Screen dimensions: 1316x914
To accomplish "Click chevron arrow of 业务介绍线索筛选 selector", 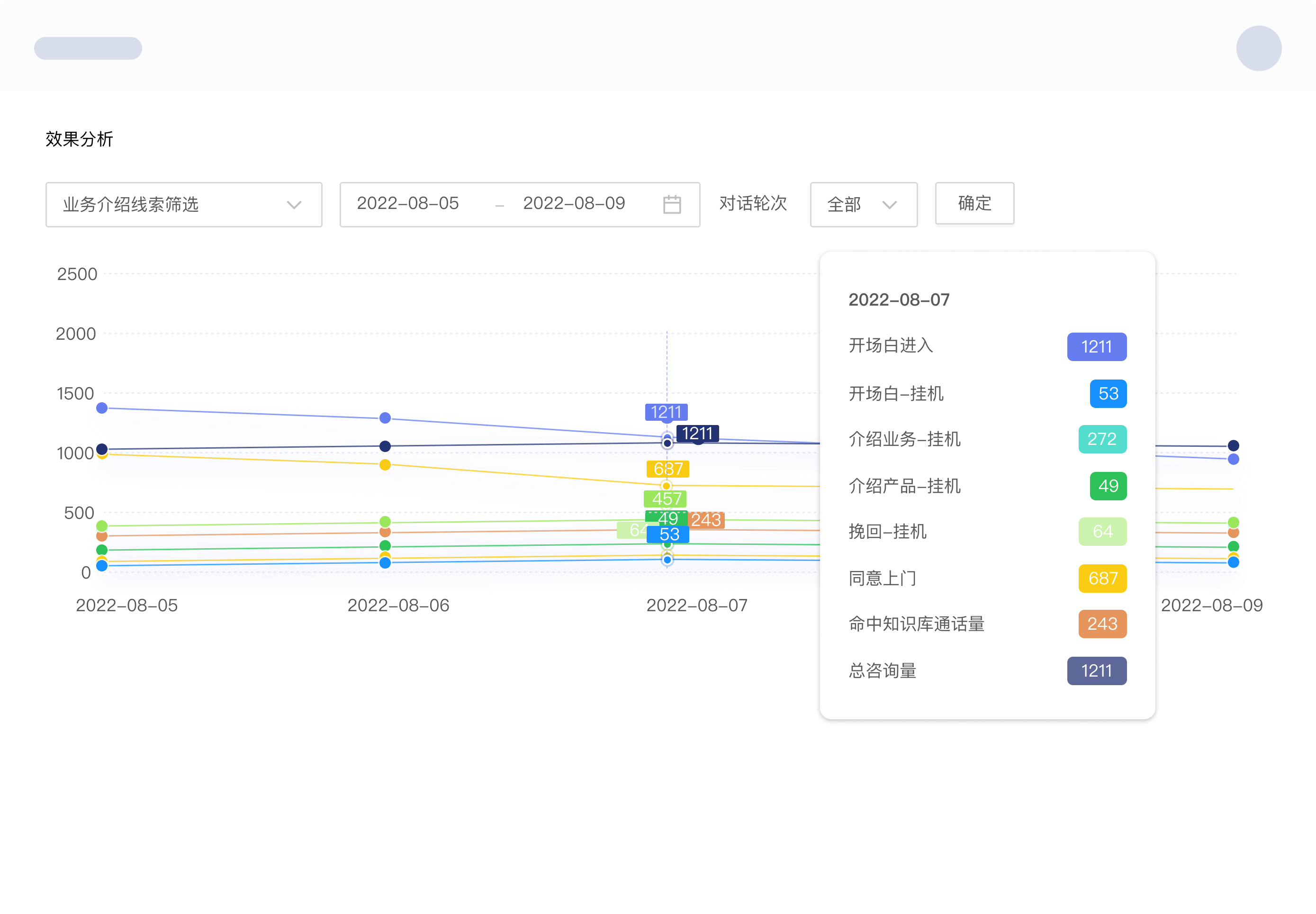I will [x=294, y=205].
